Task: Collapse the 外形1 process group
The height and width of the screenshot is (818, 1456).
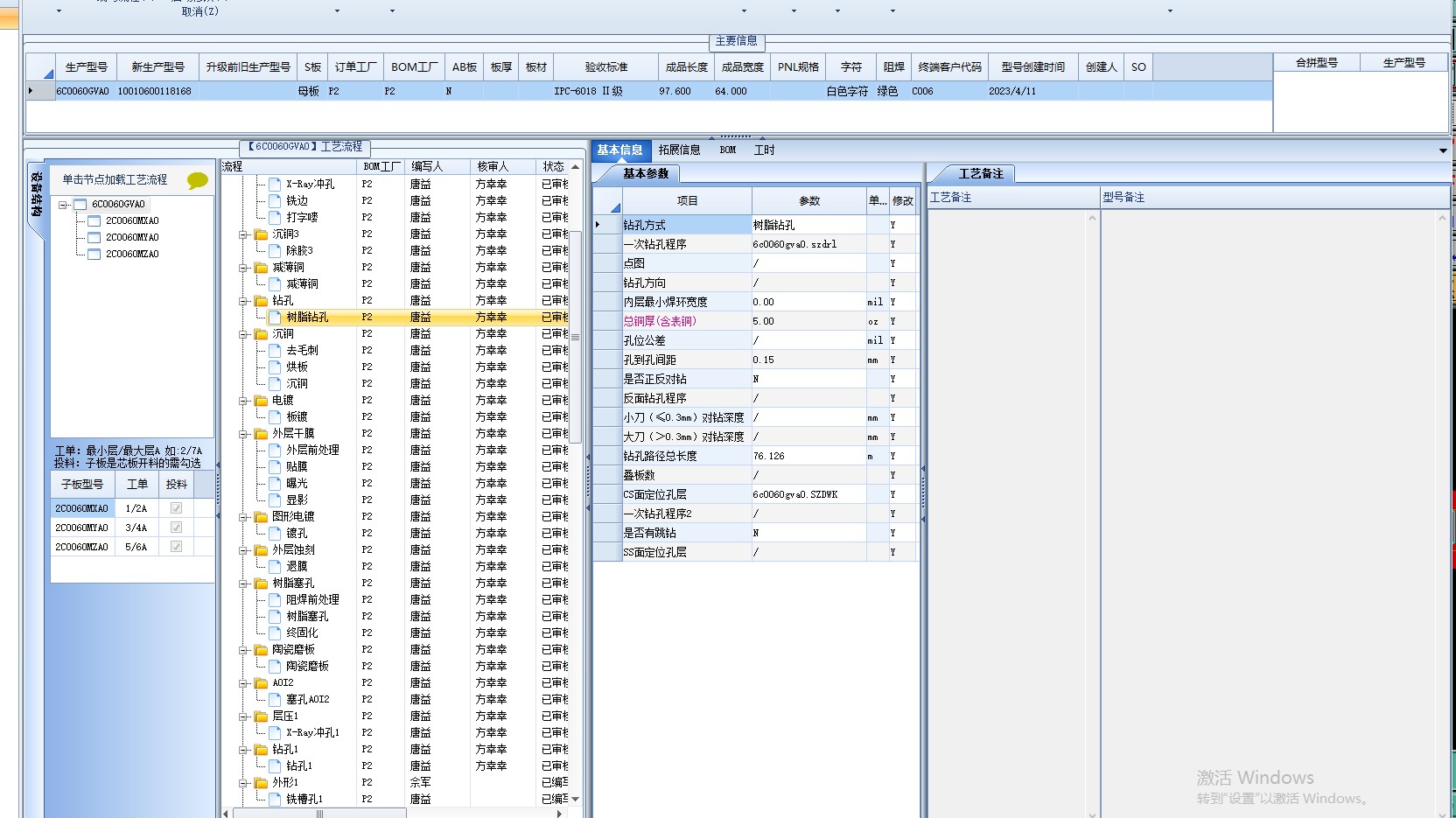Action: pyautogui.click(x=244, y=783)
